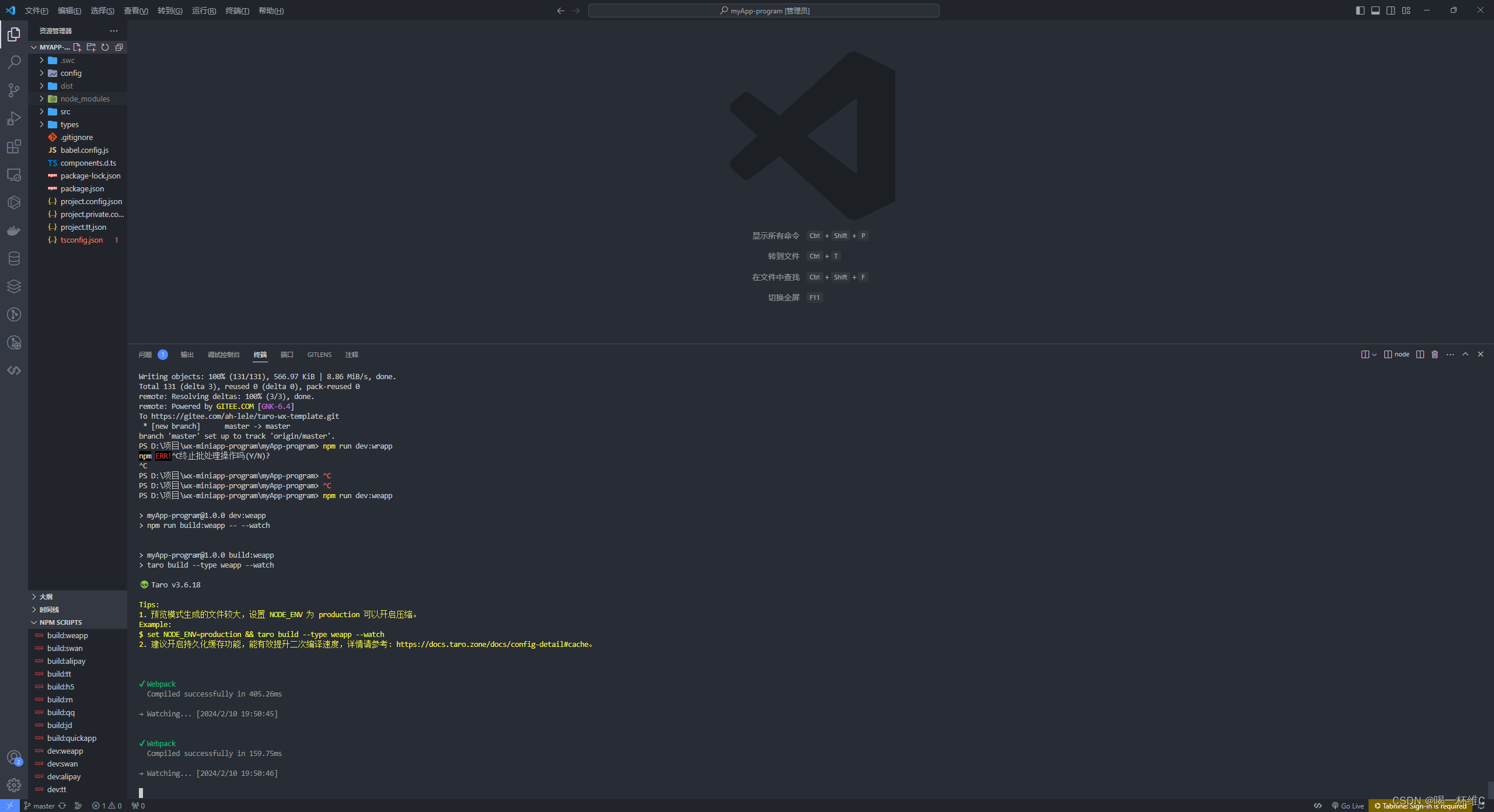Open the 终端(T) menu in menu bar

coord(237,10)
